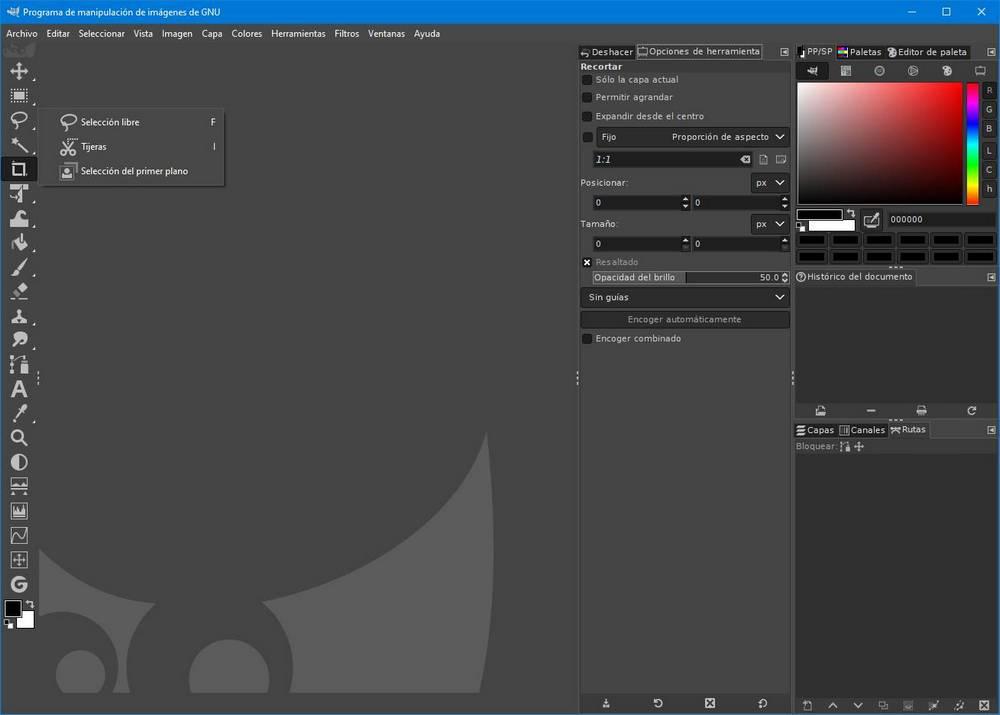Select the Color Picker eyedropper tool
The width and height of the screenshot is (1000, 715).
[x=19, y=413]
